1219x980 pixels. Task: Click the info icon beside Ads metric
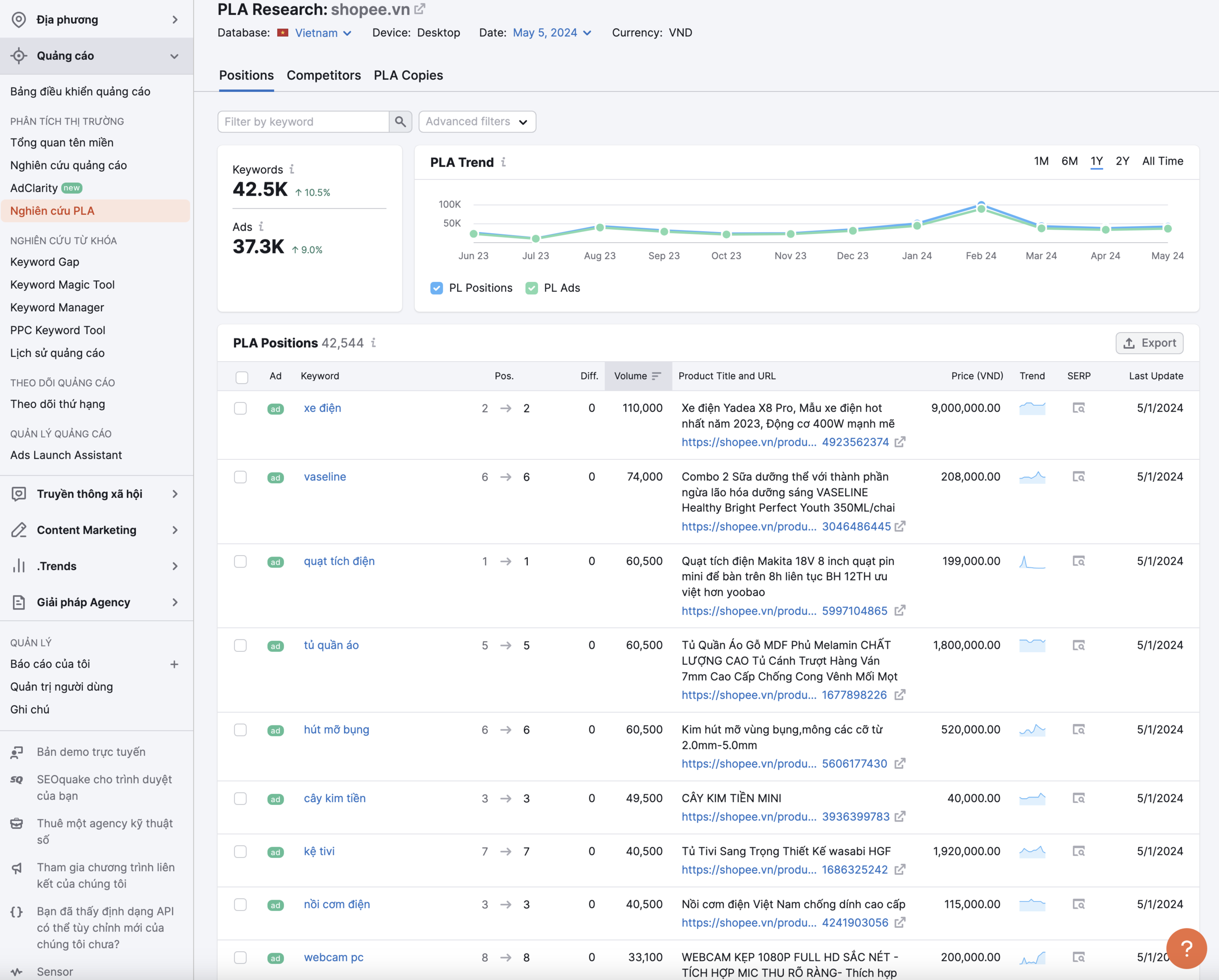pos(261,227)
